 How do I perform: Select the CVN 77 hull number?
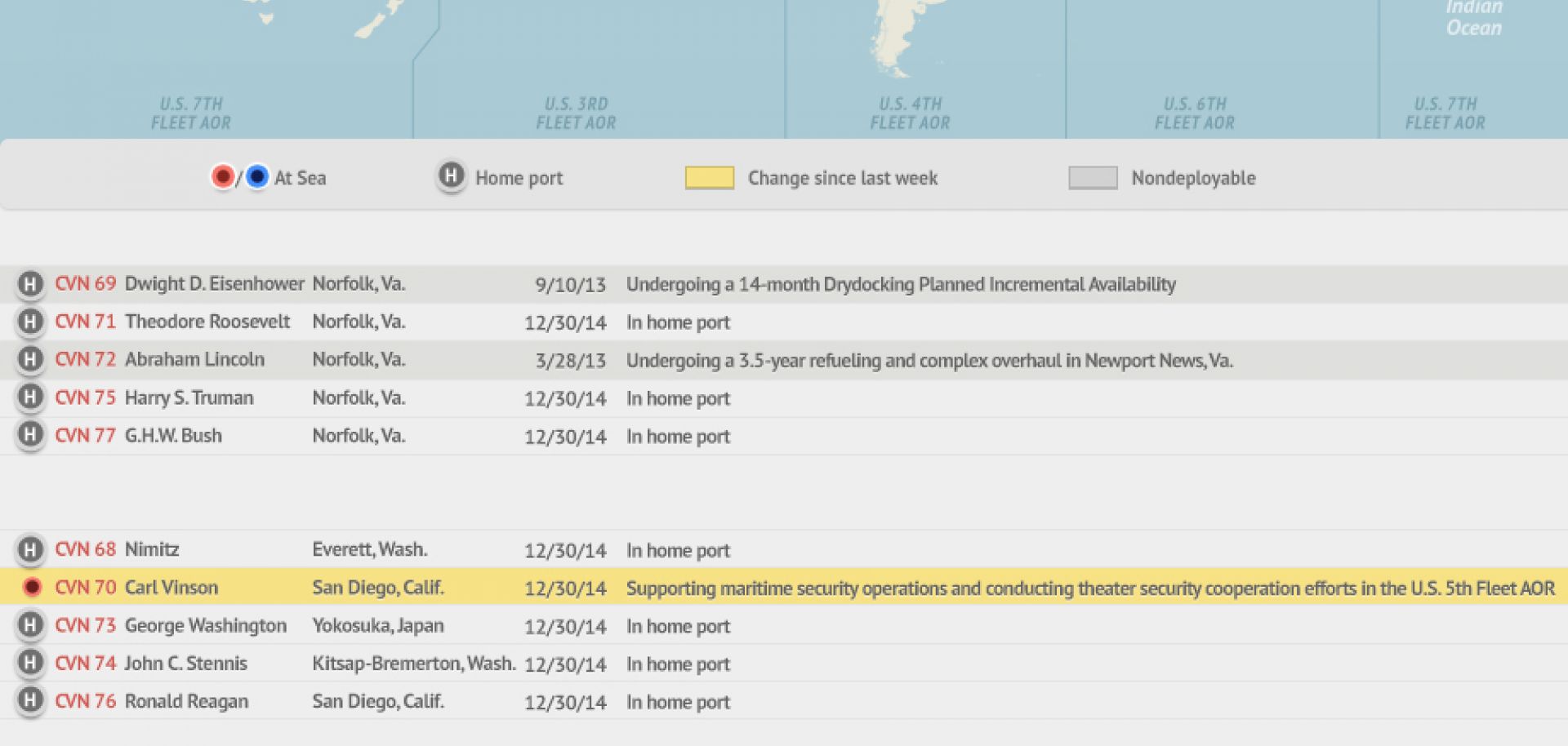(x=85, y=435)
